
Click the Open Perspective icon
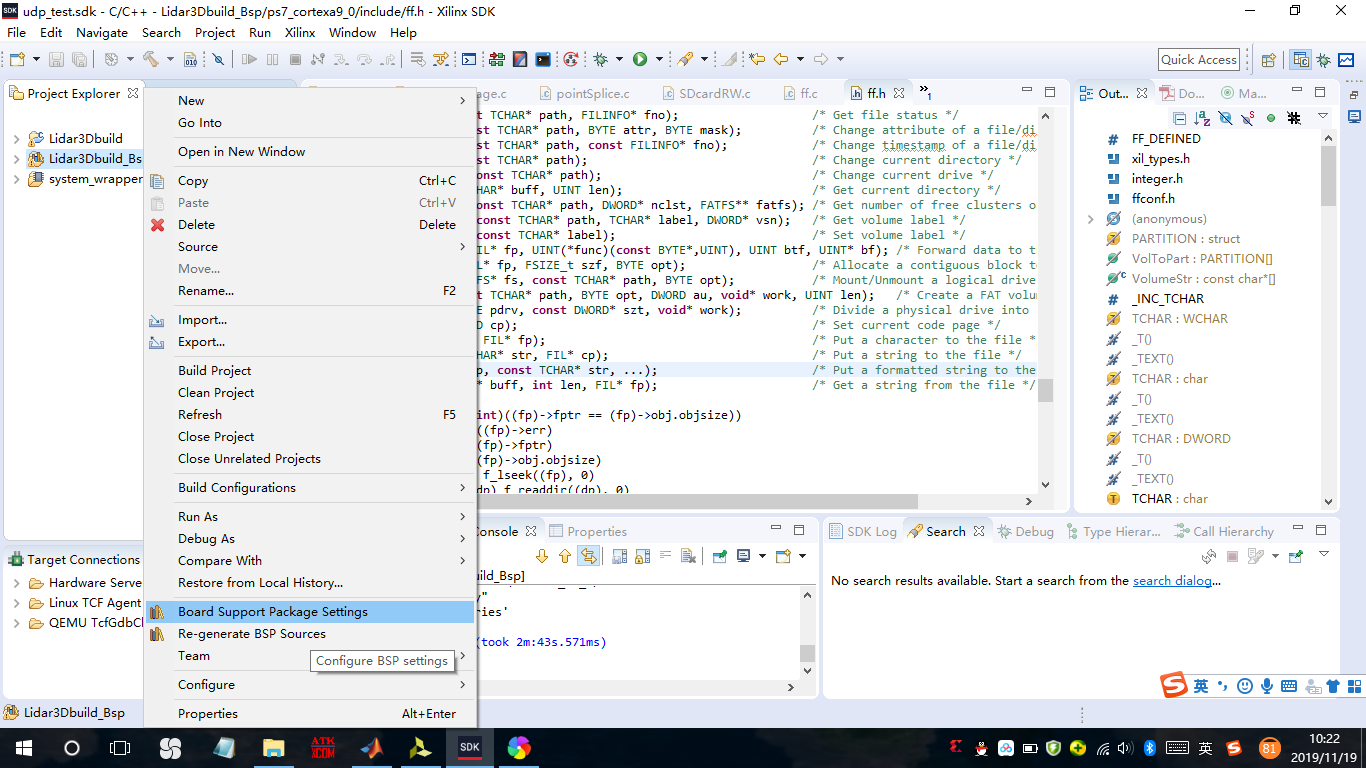[1269, 59]
